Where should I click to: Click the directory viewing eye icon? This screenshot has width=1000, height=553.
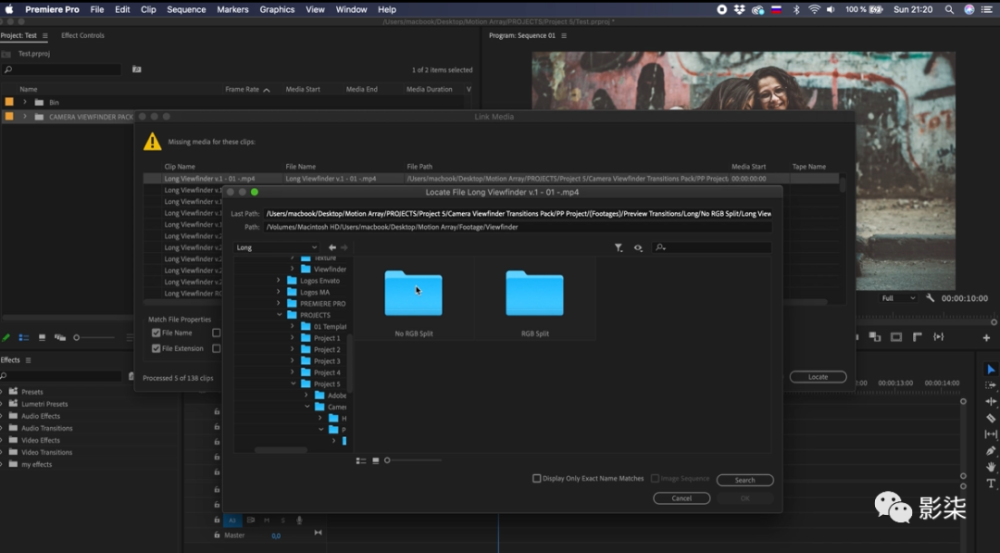pyautogui.click(x=638, y=247)
